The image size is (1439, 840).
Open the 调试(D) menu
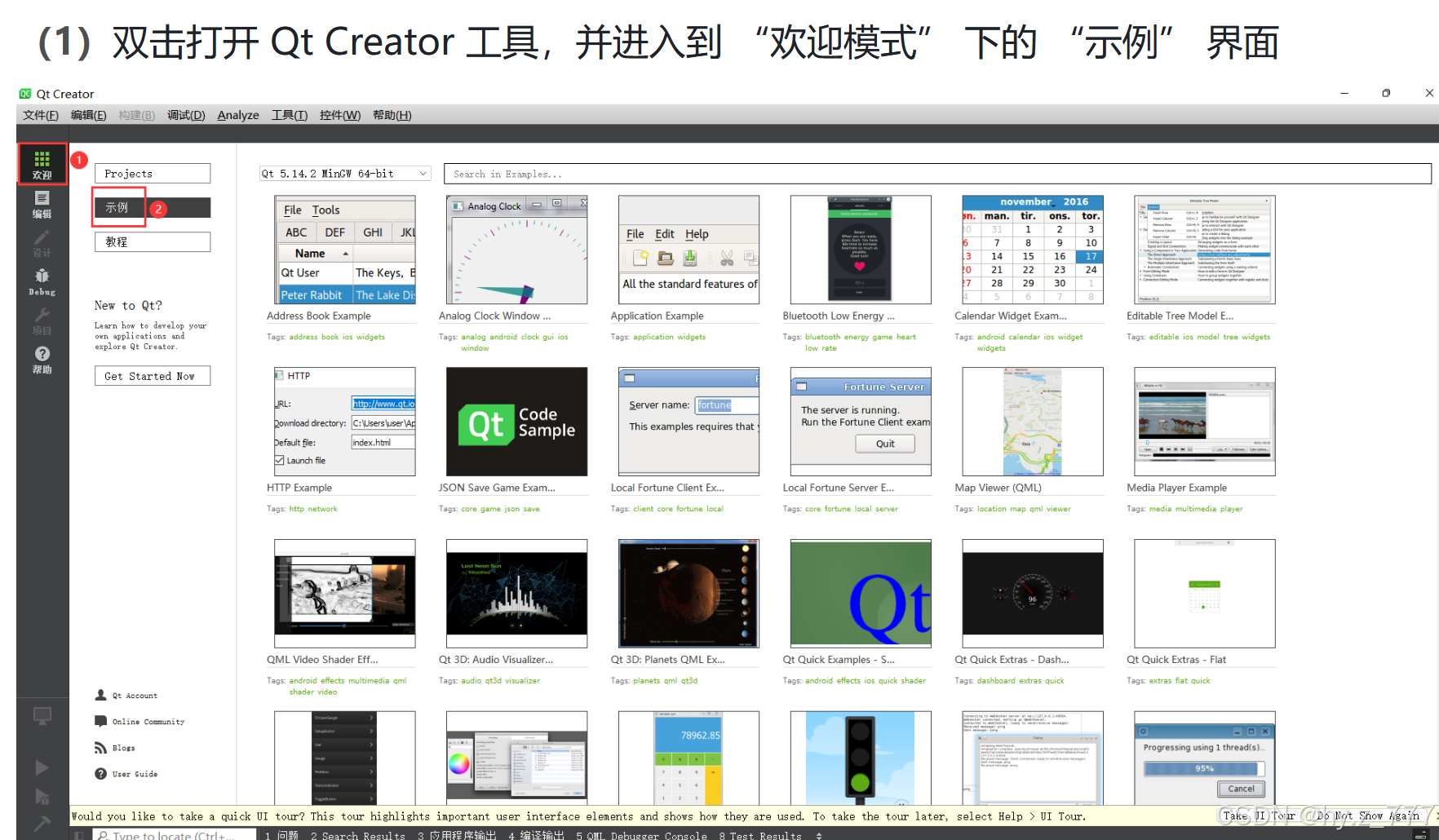(186, 115)
